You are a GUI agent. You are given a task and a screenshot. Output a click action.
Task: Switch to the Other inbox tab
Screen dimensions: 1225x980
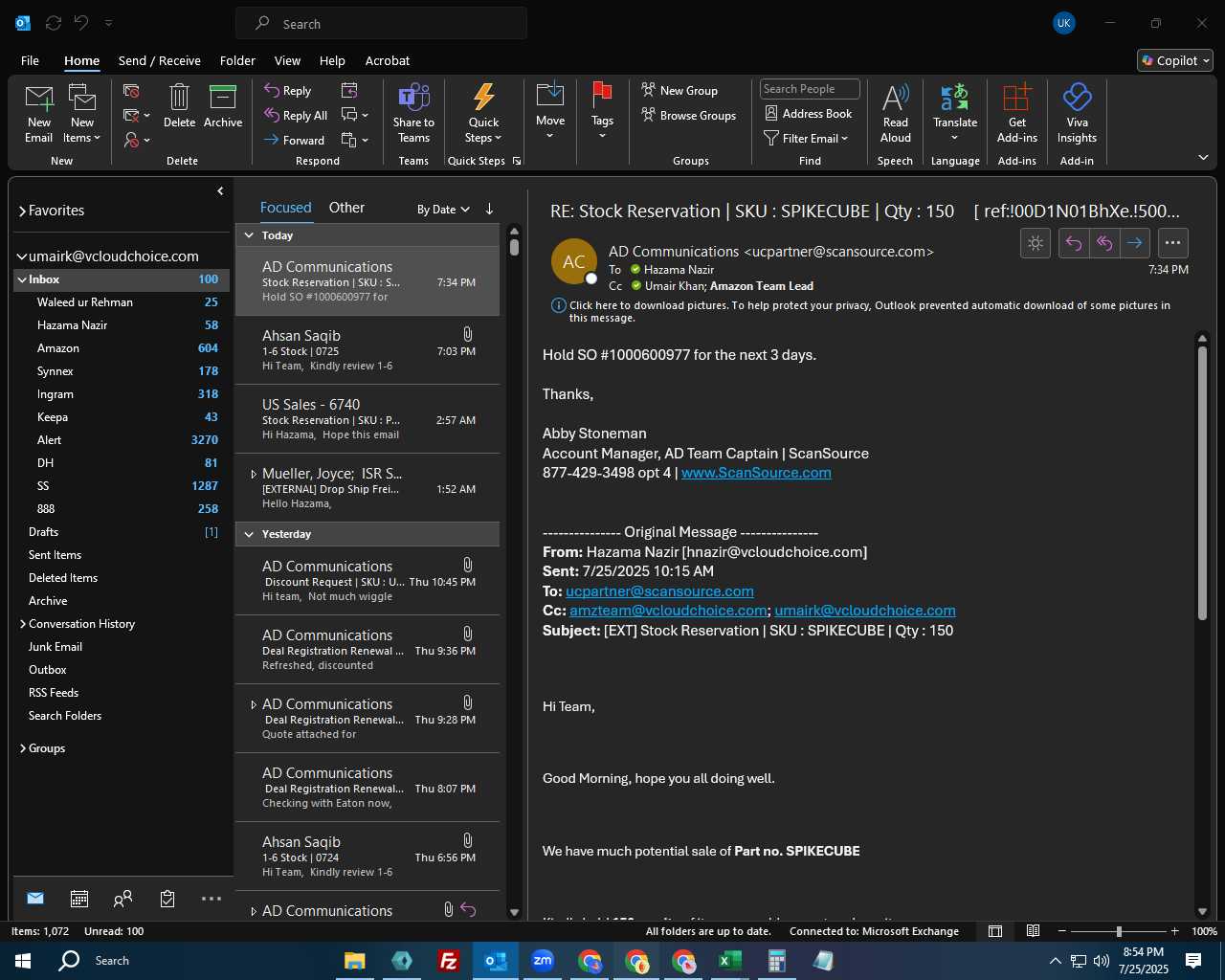[346, 207]
